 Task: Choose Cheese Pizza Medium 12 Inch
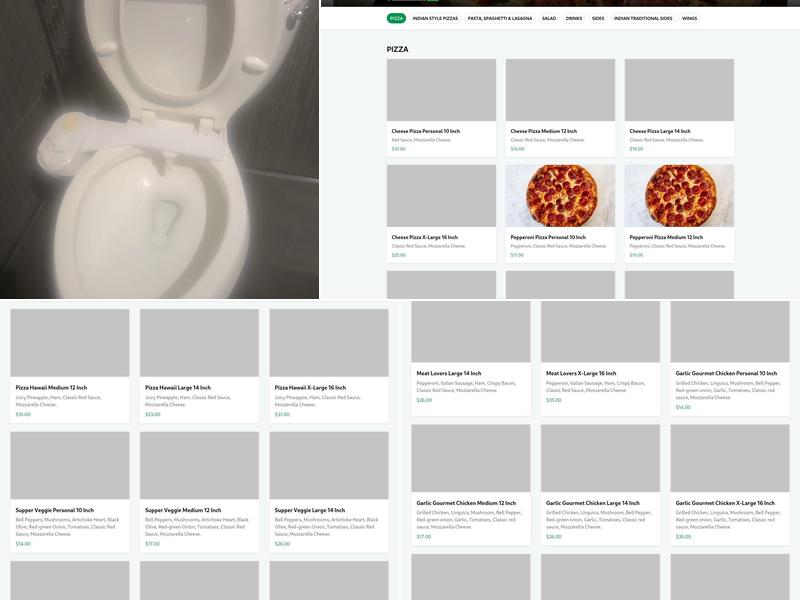coord(544,131)
